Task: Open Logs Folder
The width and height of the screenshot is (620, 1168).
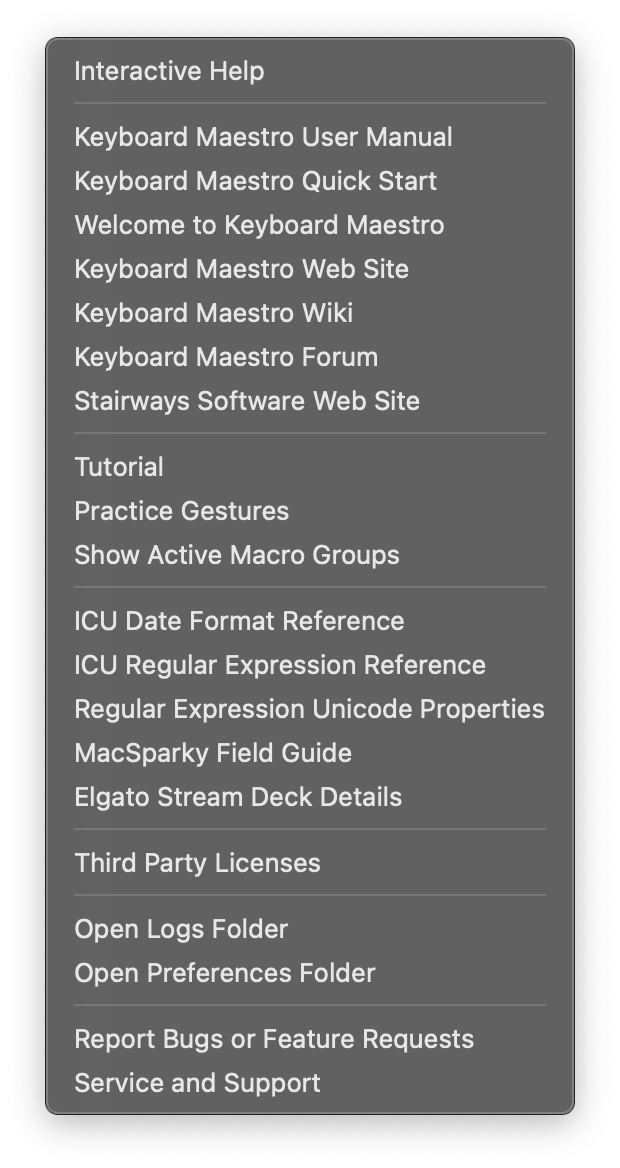Action: [181, 929]
